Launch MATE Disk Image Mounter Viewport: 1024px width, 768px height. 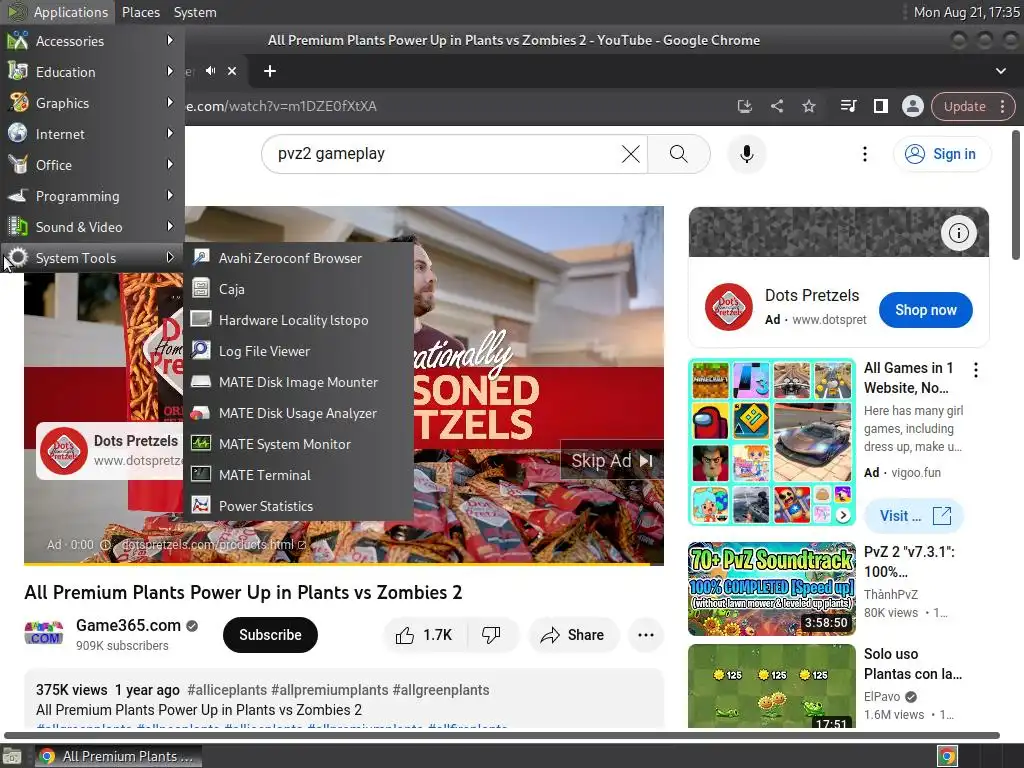click(x=298, y=382)
